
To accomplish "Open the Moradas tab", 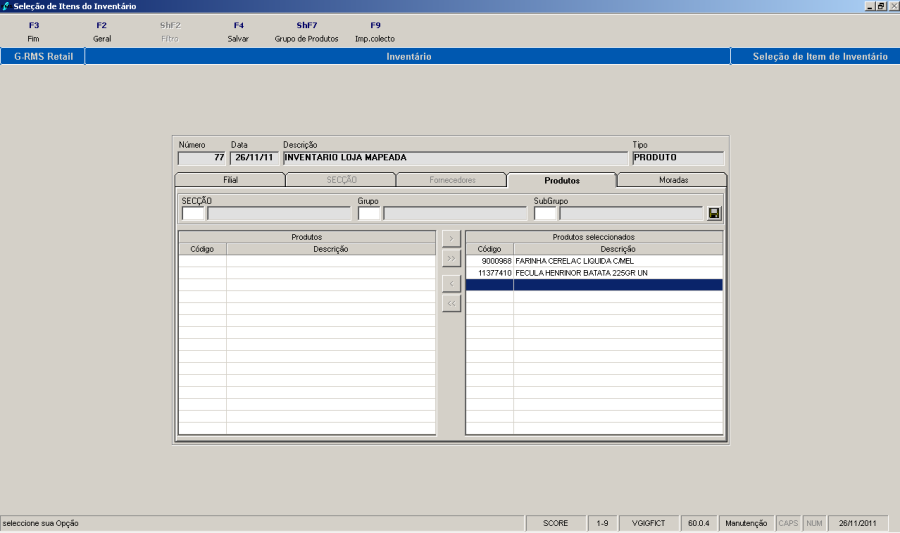I will (672, 180).
